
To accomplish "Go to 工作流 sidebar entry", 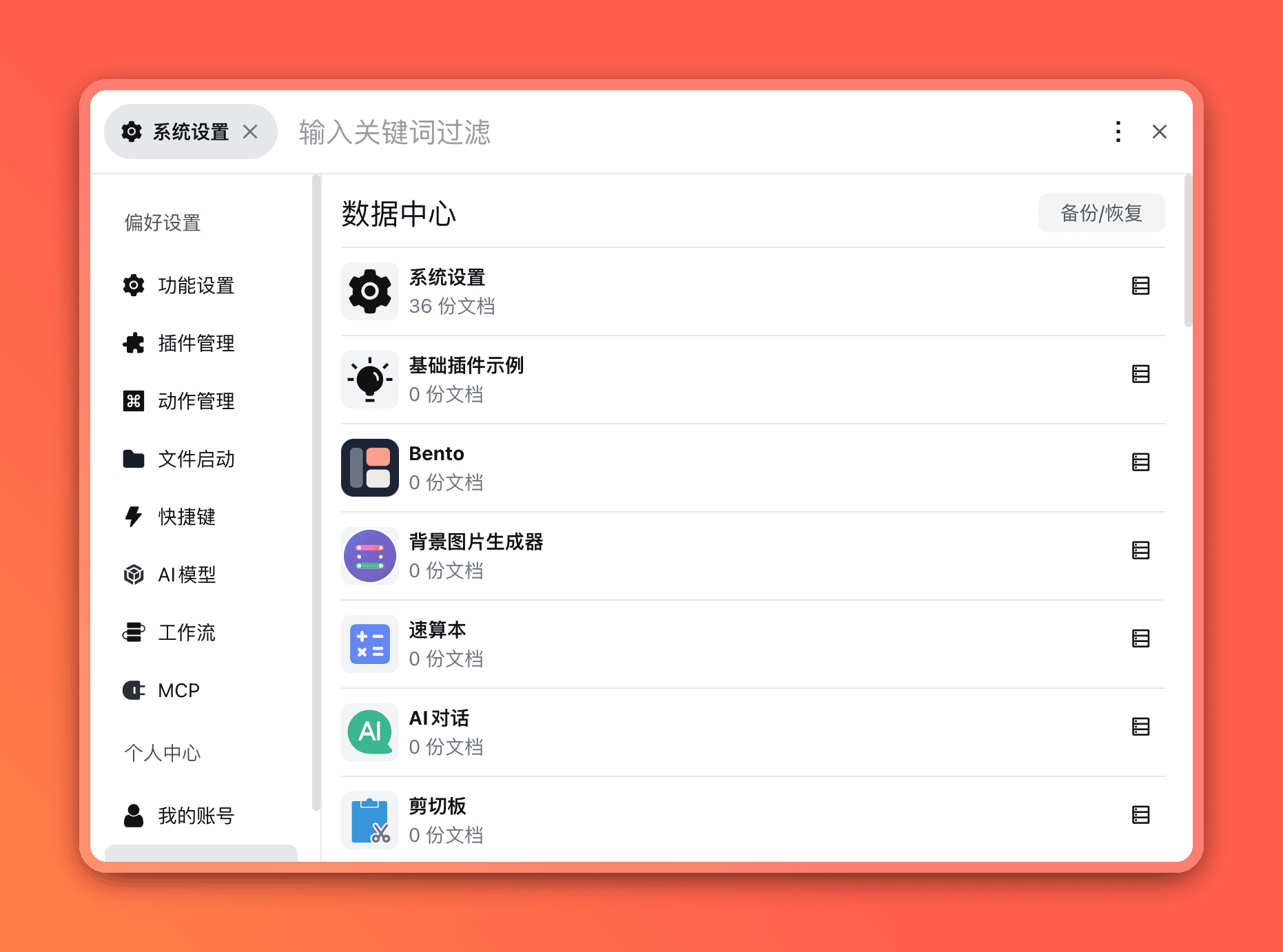I will click(x=201, y=632).
